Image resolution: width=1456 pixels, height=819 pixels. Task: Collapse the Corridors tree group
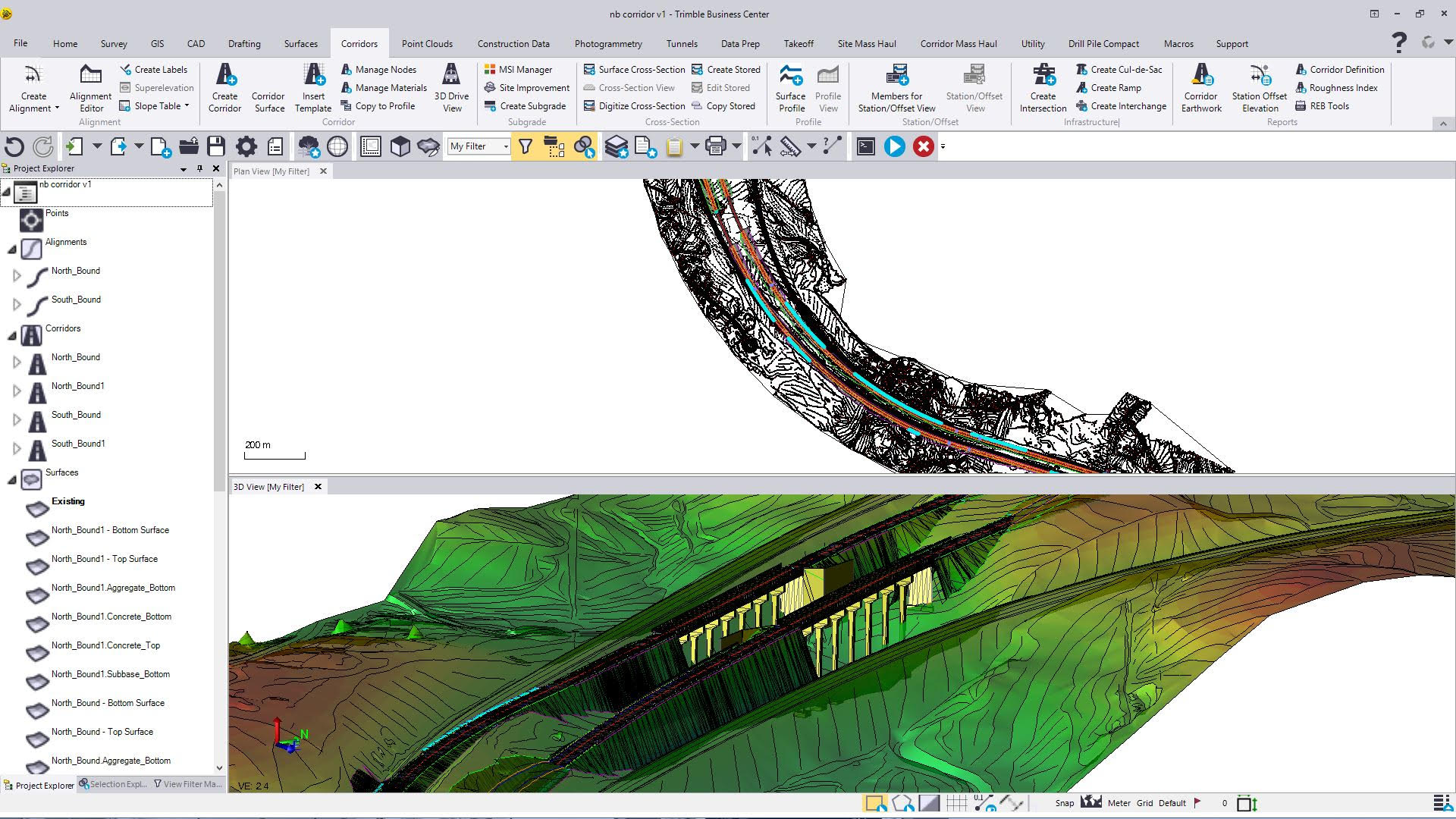coord(11,335)
